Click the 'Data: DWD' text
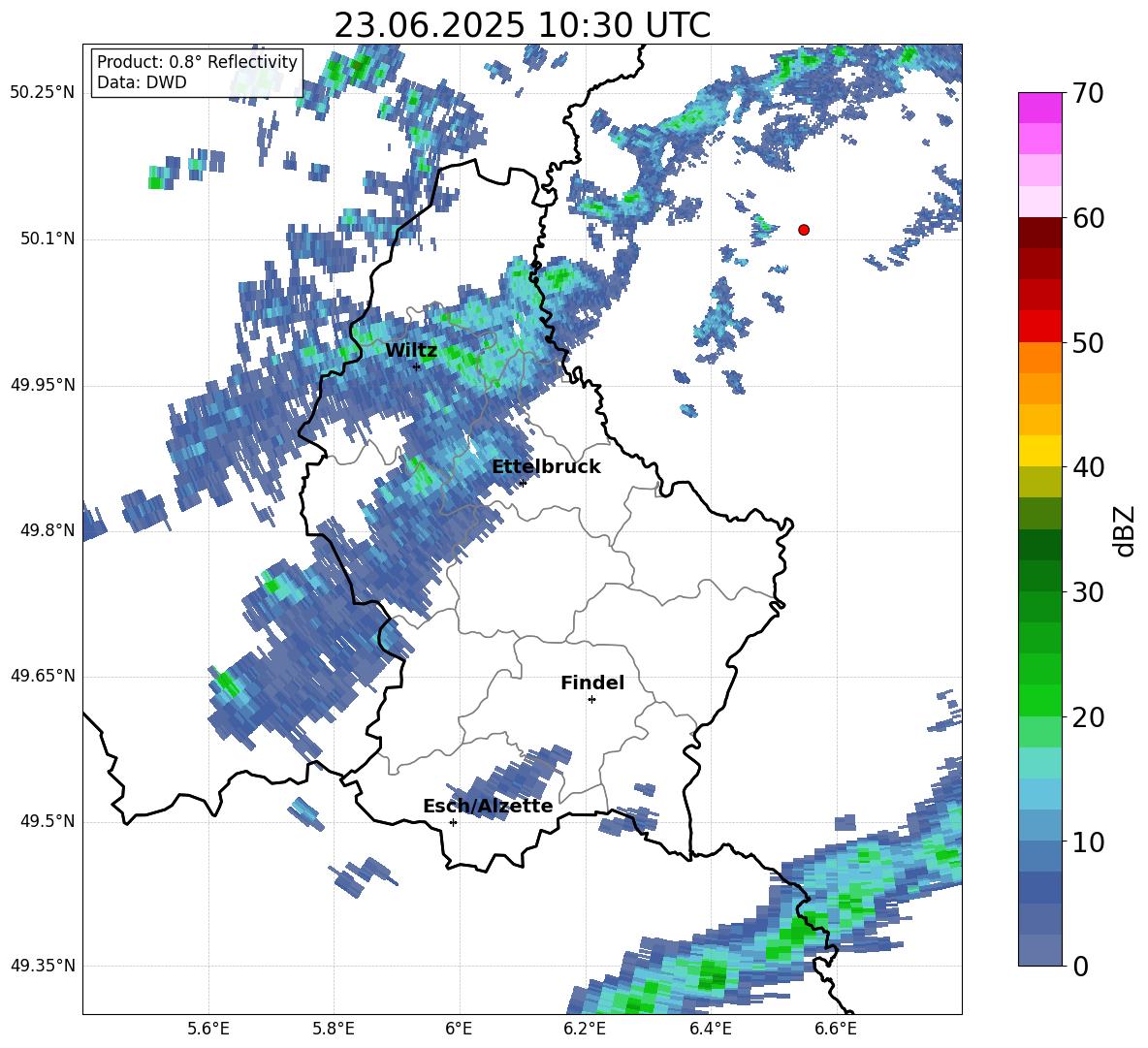 [142, 82]
